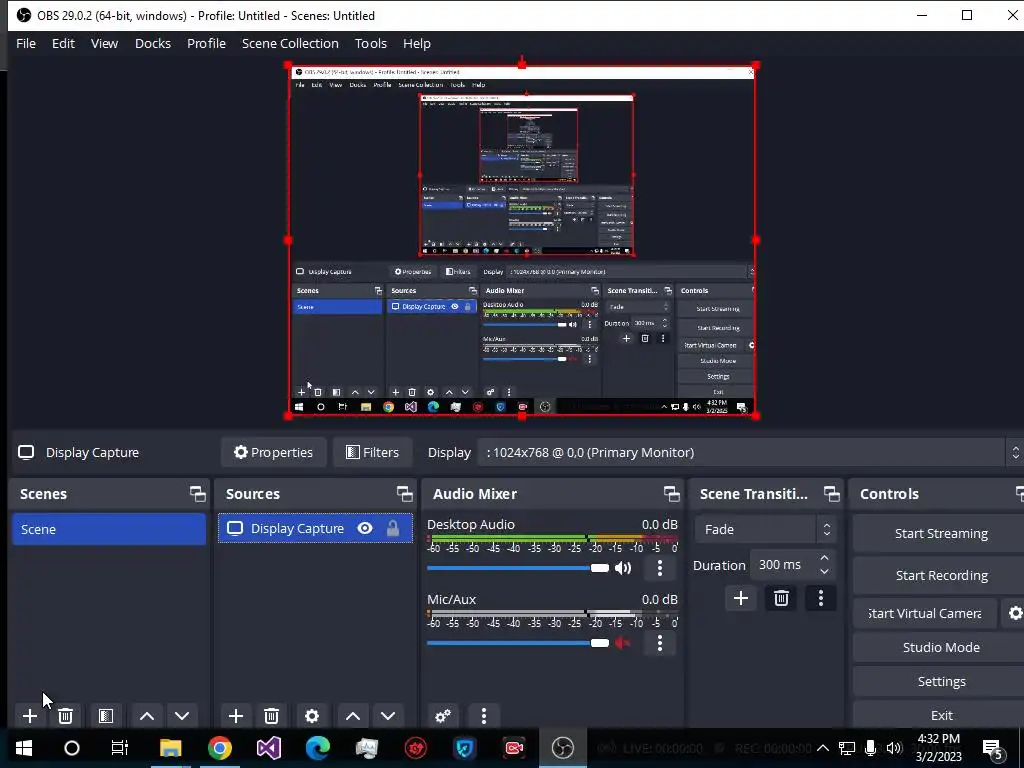Open the Display monitor selection dropdown
Viewport: 1024px width, 768px height.
[750, 453]
